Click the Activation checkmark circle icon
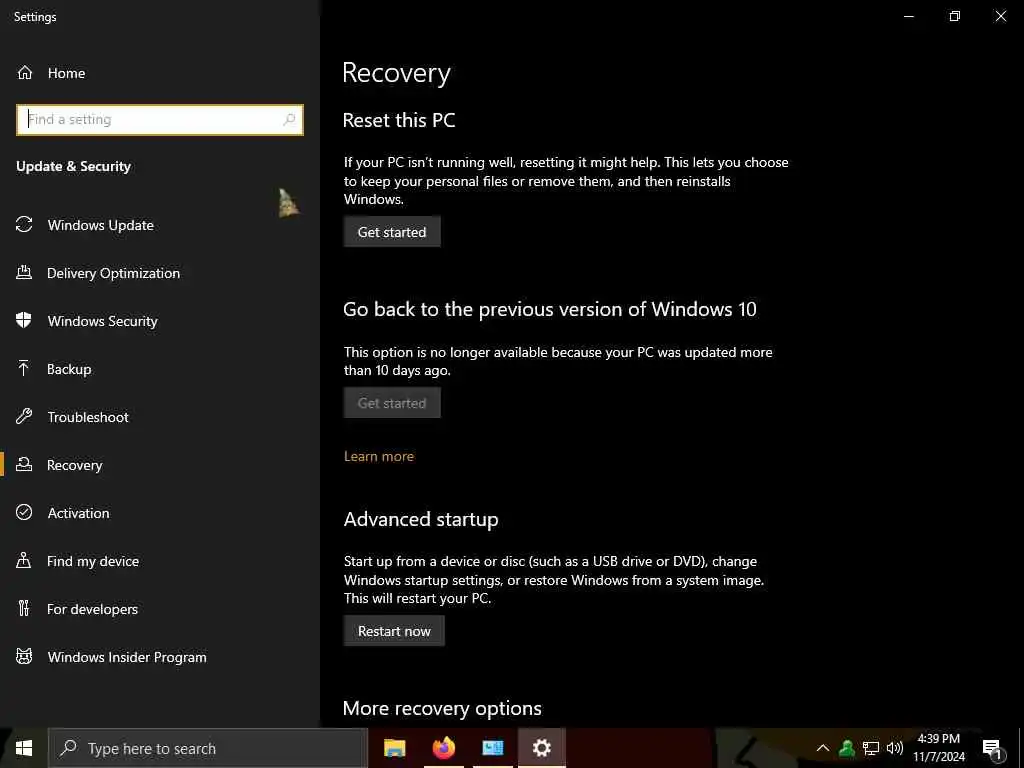Screen dimensions: 1024x768 [x=24, y=513]
